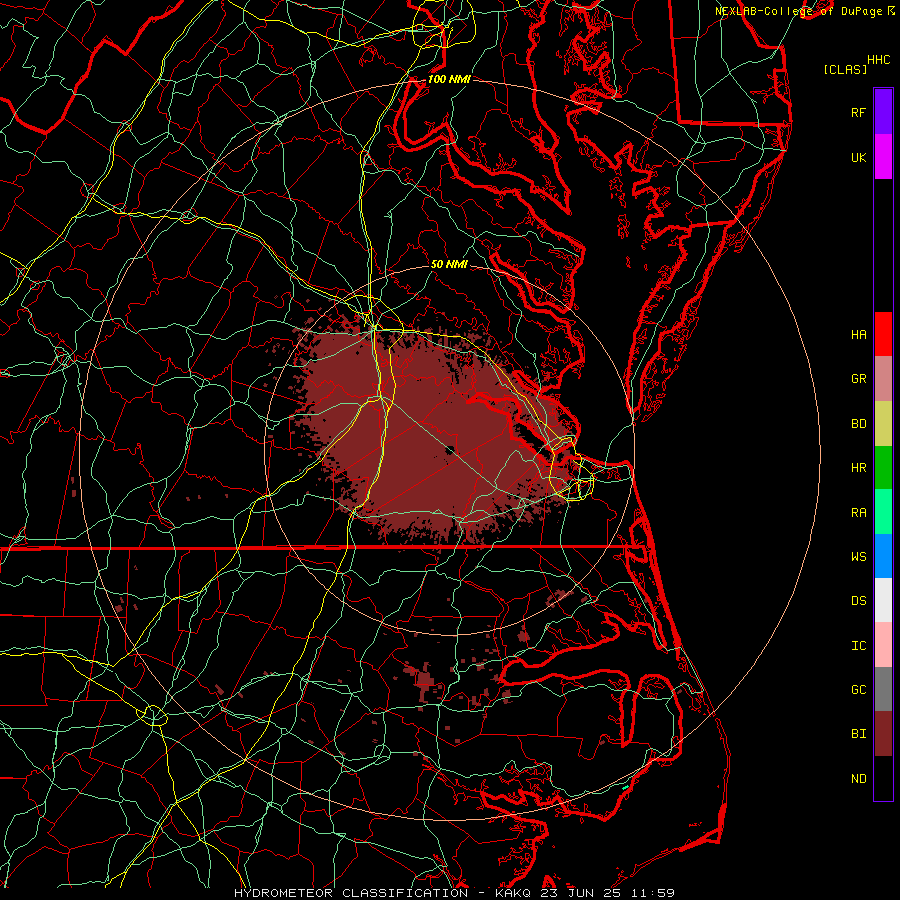900x900 pixels.
Task: Click the UK magenta legend swatch
Action: click(x=883, y=157)
